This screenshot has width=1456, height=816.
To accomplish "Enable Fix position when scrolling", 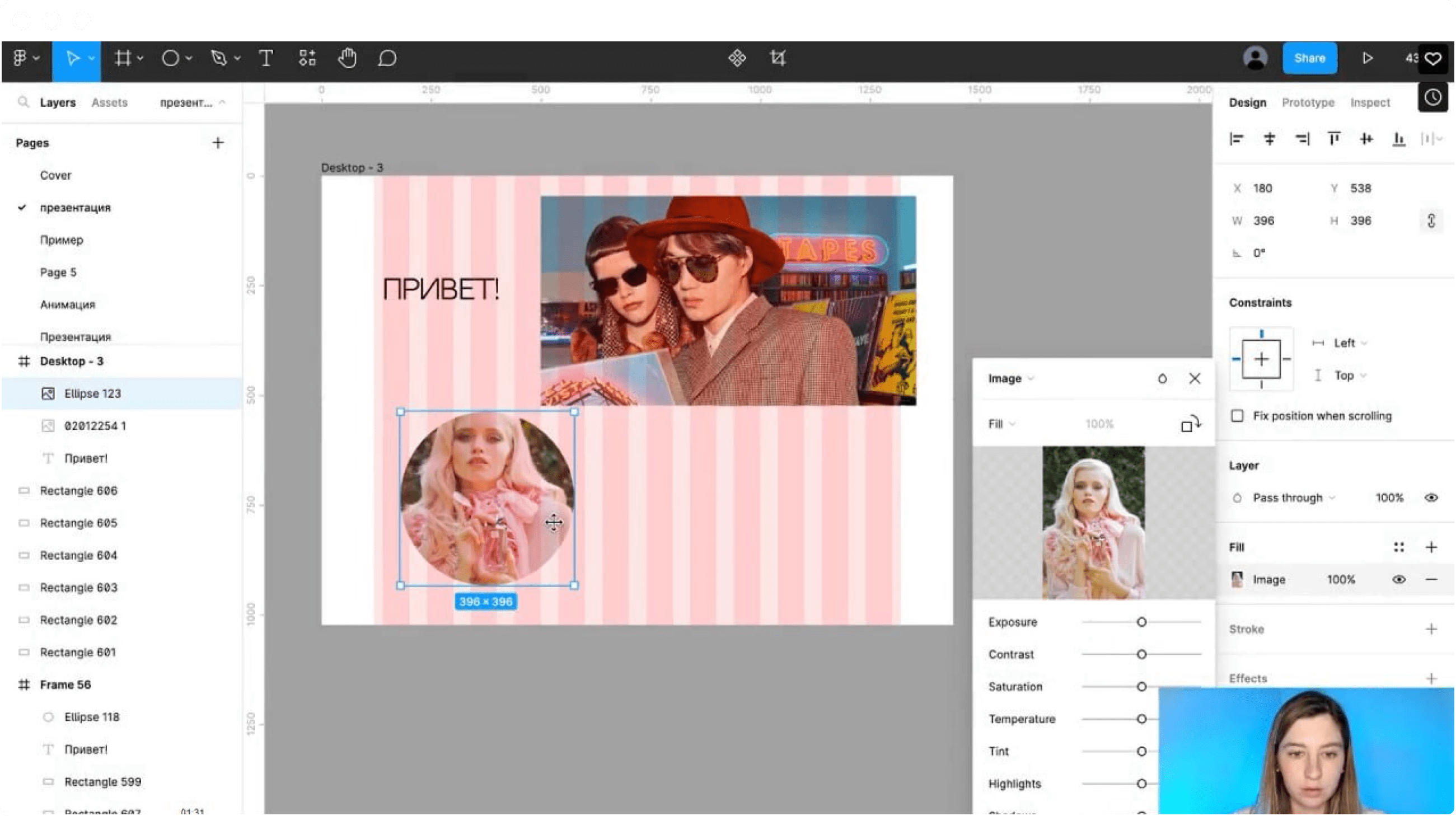I will tap(1237, 416).
